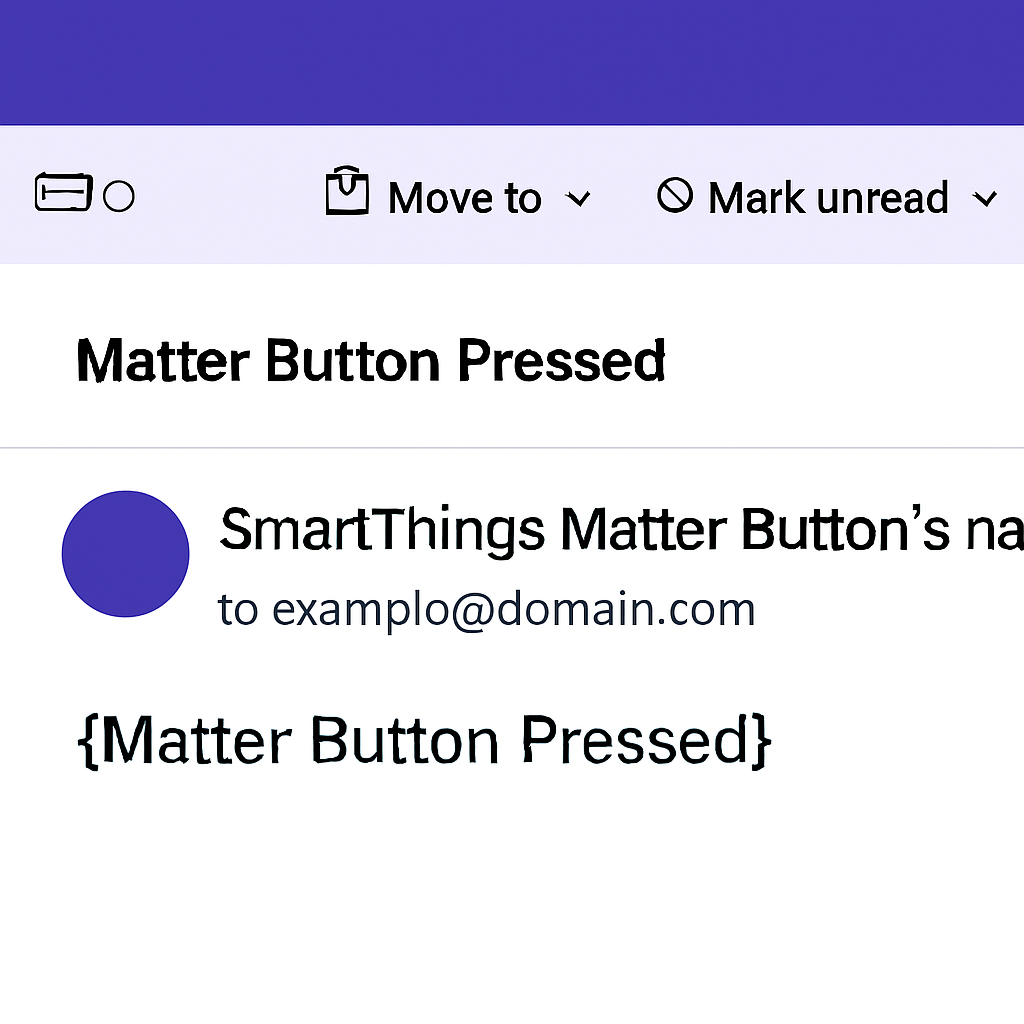1024x1024 pixels.
Task: Open the sender's purple avatar circle
Action: 126,554
